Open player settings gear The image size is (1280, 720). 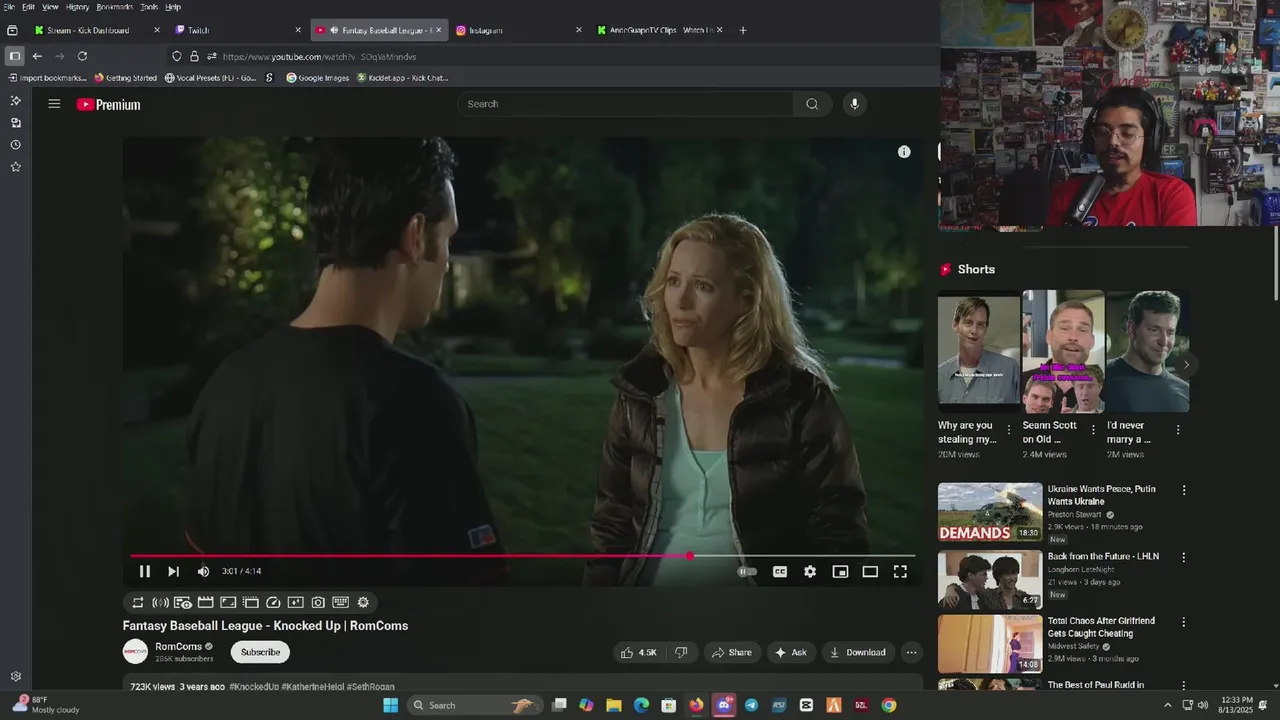pyautogui.click(x=810, y=571)
